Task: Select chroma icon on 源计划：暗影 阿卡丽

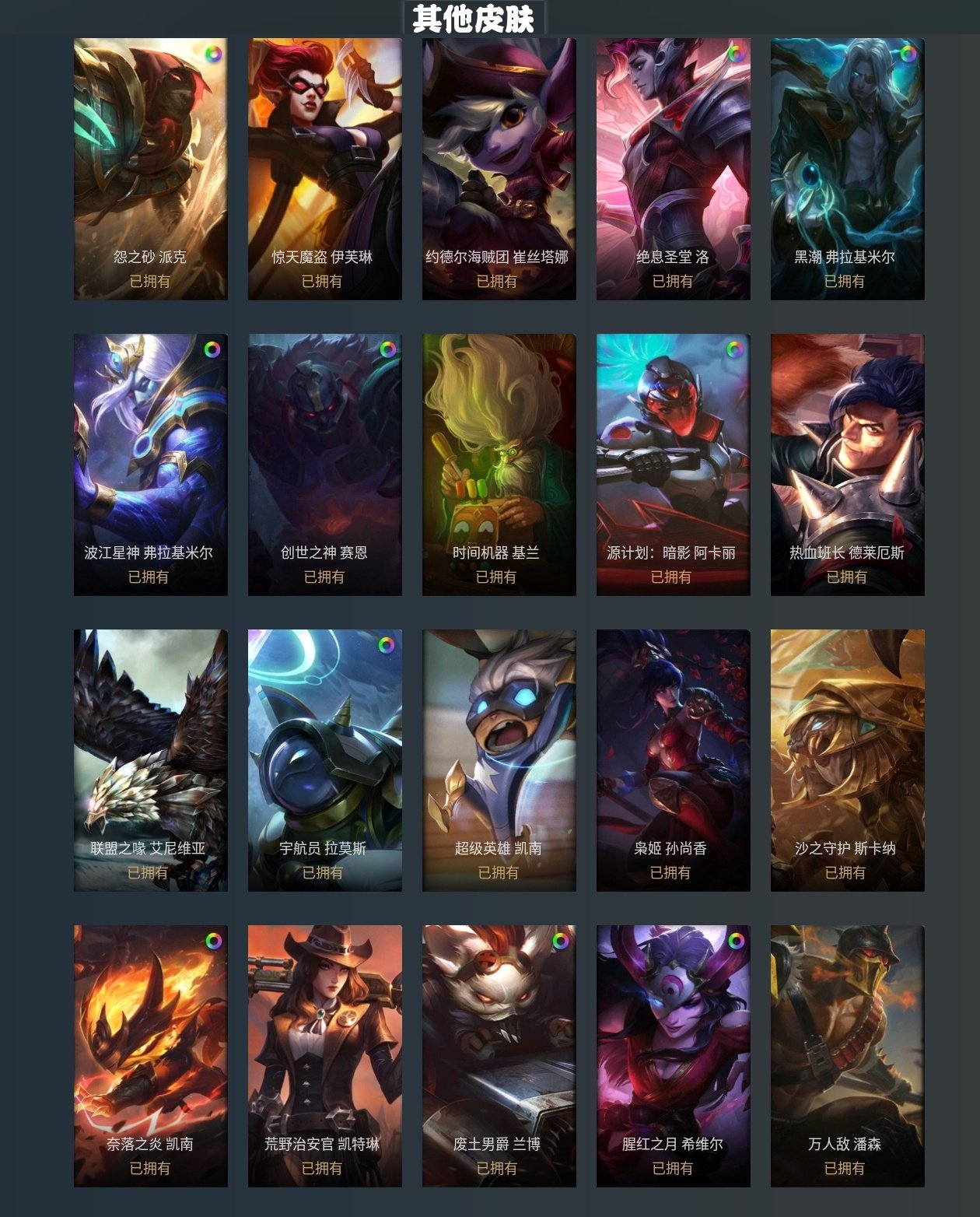Action: [x=735, y=349]
